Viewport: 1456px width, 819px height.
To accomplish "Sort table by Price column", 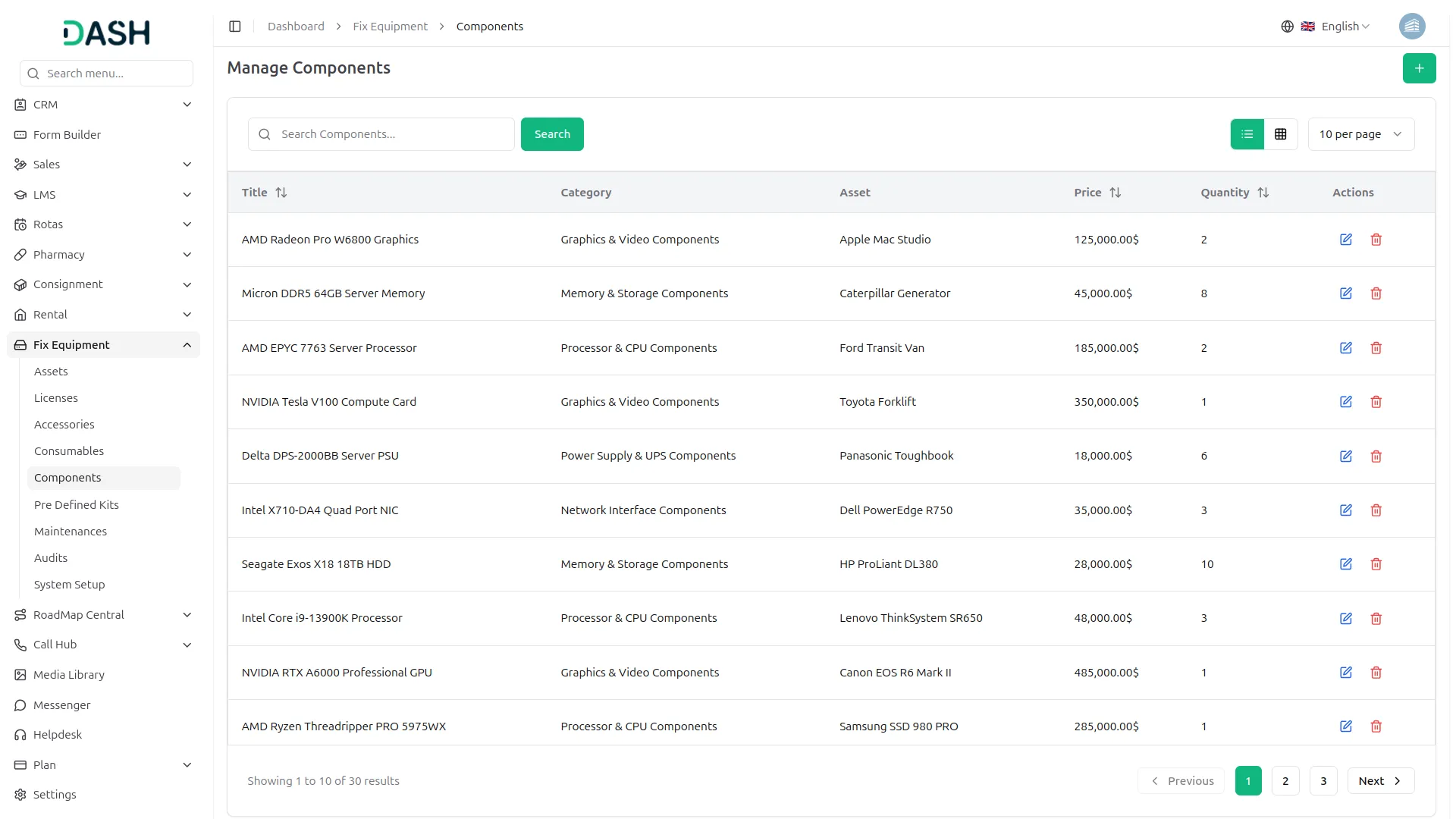I will 1114,193.
